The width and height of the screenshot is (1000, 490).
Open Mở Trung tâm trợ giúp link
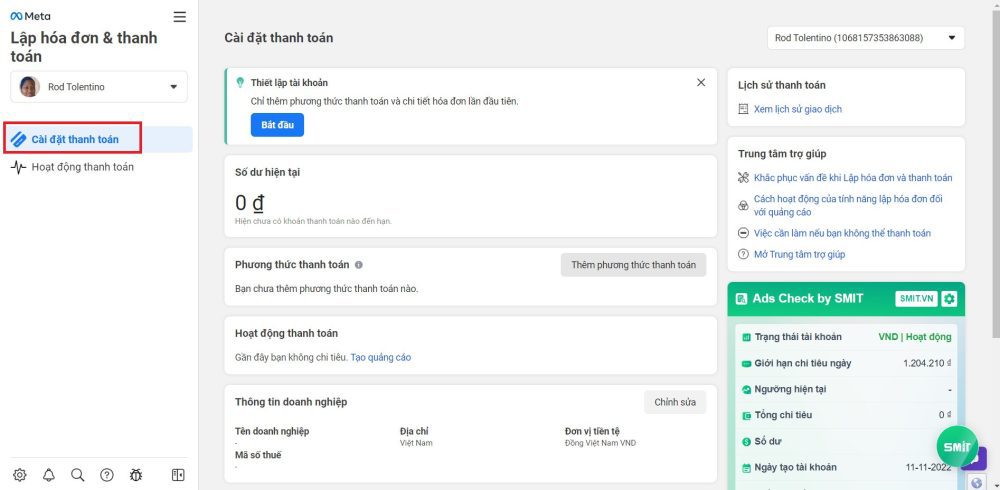(x=799, y=254)
